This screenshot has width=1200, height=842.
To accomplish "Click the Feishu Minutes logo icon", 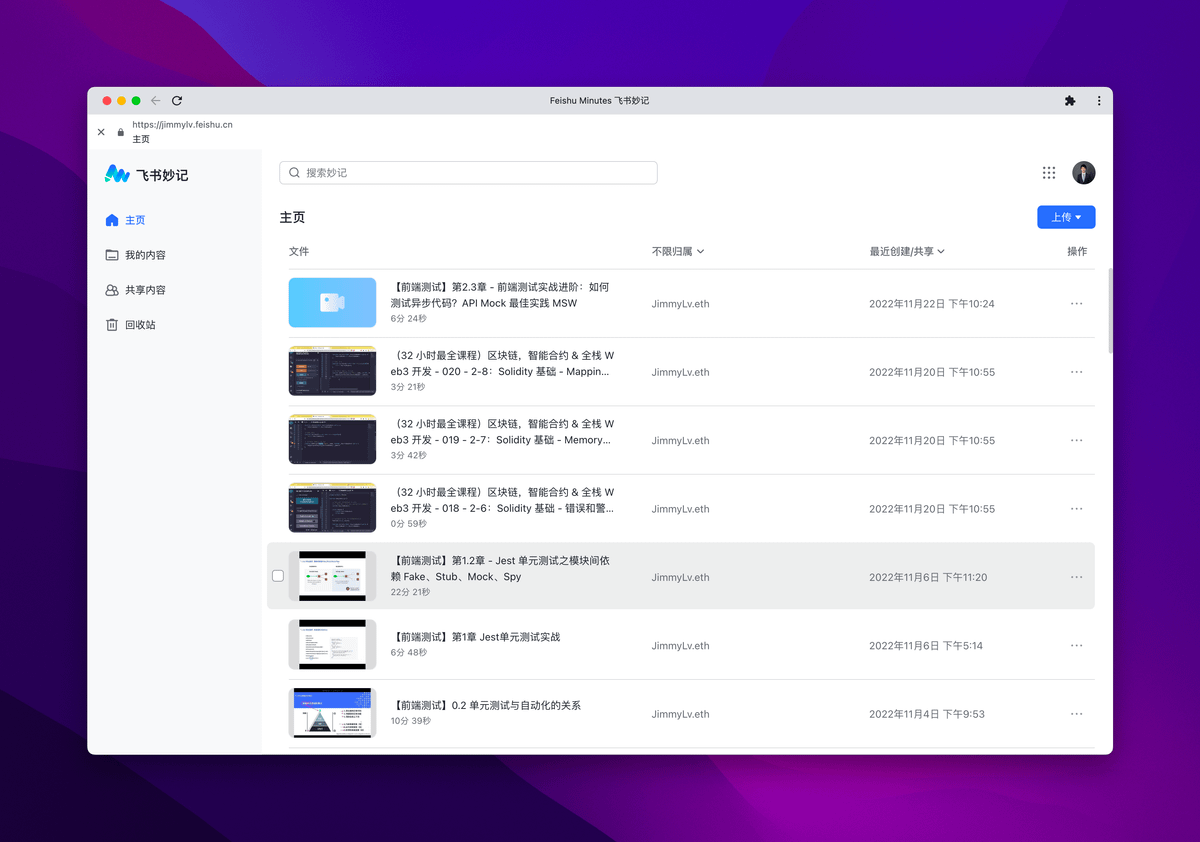I will point(117,174).
